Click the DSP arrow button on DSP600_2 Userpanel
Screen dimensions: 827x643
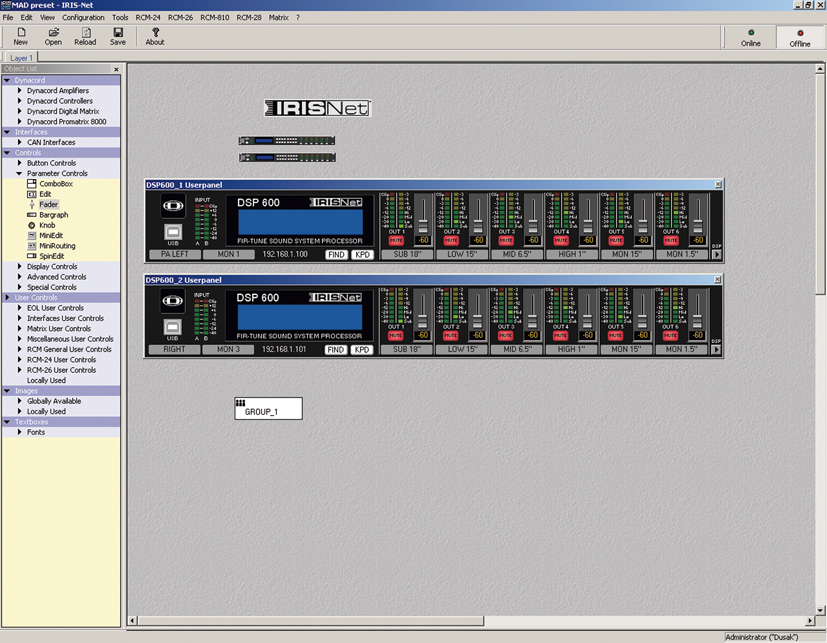pyautogui.click(x=716, y=350)
